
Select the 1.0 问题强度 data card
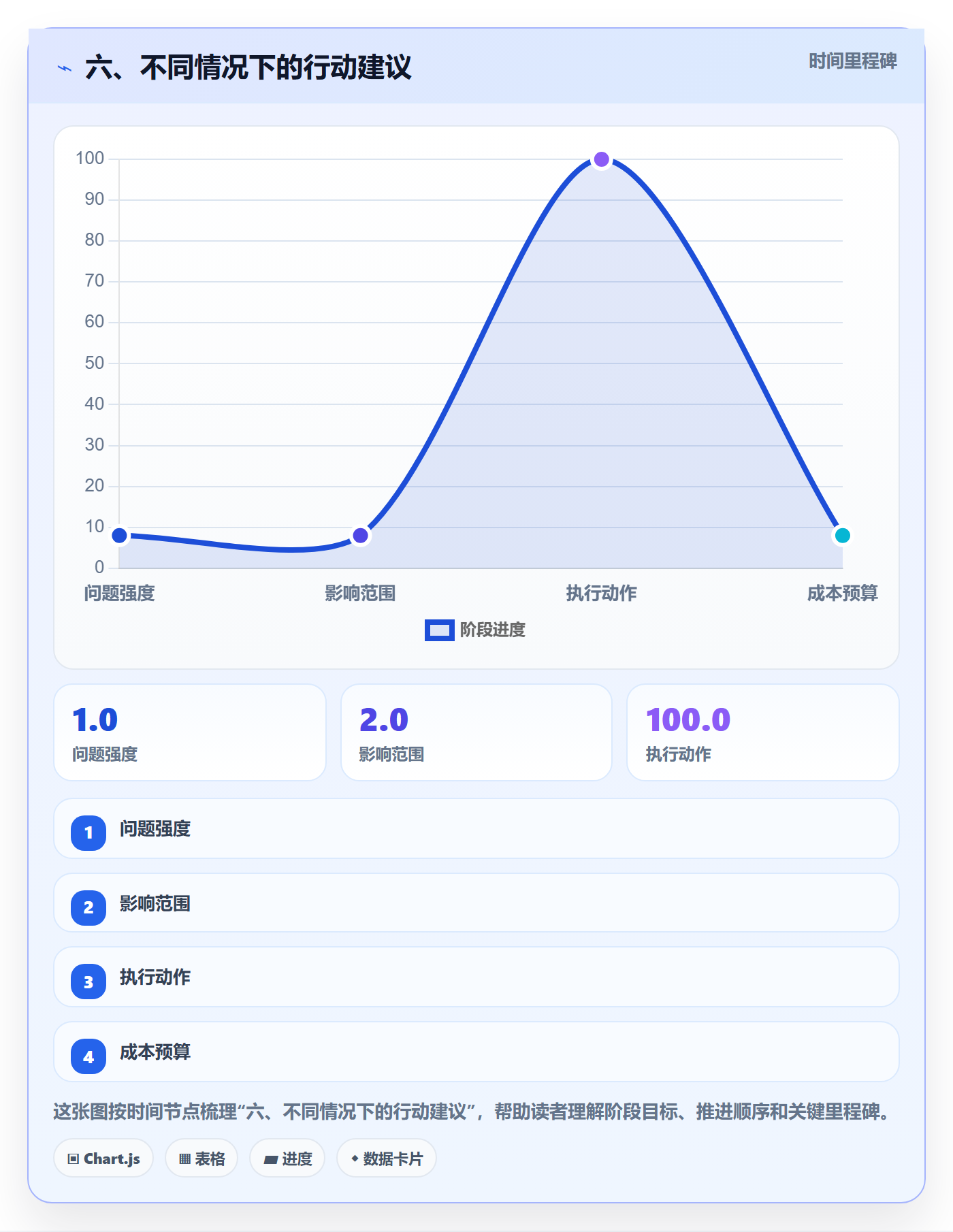click(x=190, y=732)
